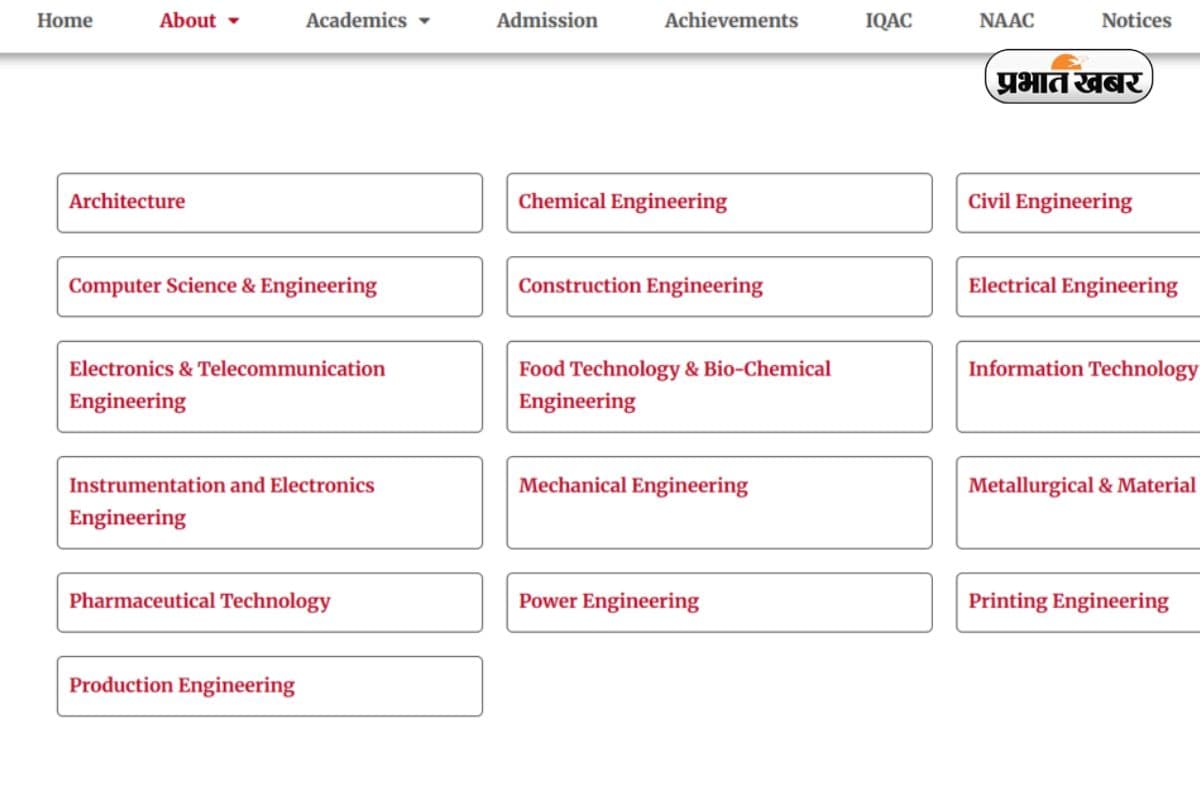
Task: Open Computer Science & Engineering
Action: pos(223,286)
